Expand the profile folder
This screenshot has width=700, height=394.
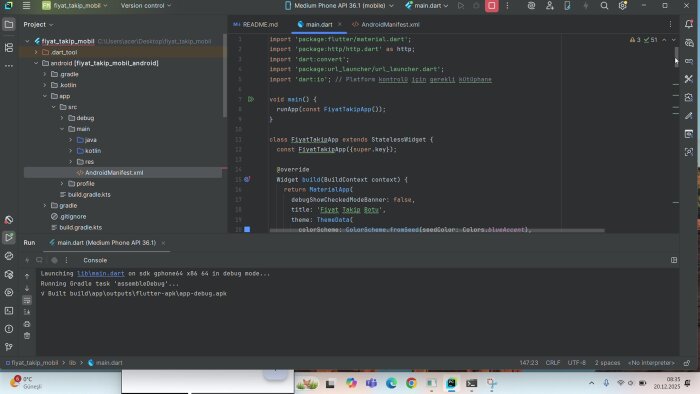tap(62, 183)
